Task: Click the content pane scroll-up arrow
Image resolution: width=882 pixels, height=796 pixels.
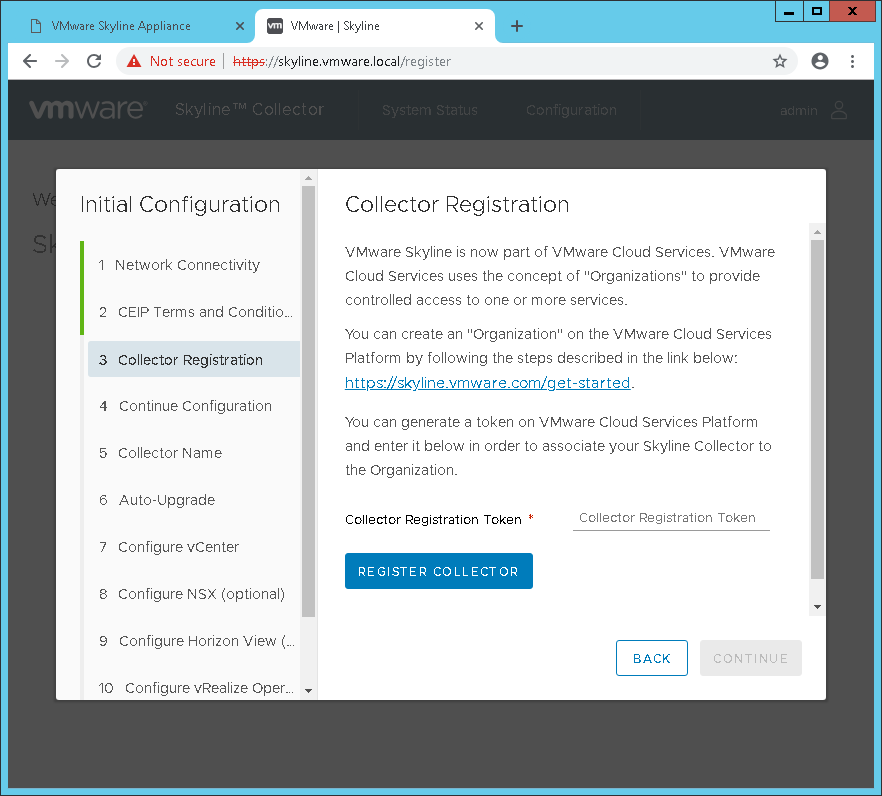Action: (x=817, y=232)
